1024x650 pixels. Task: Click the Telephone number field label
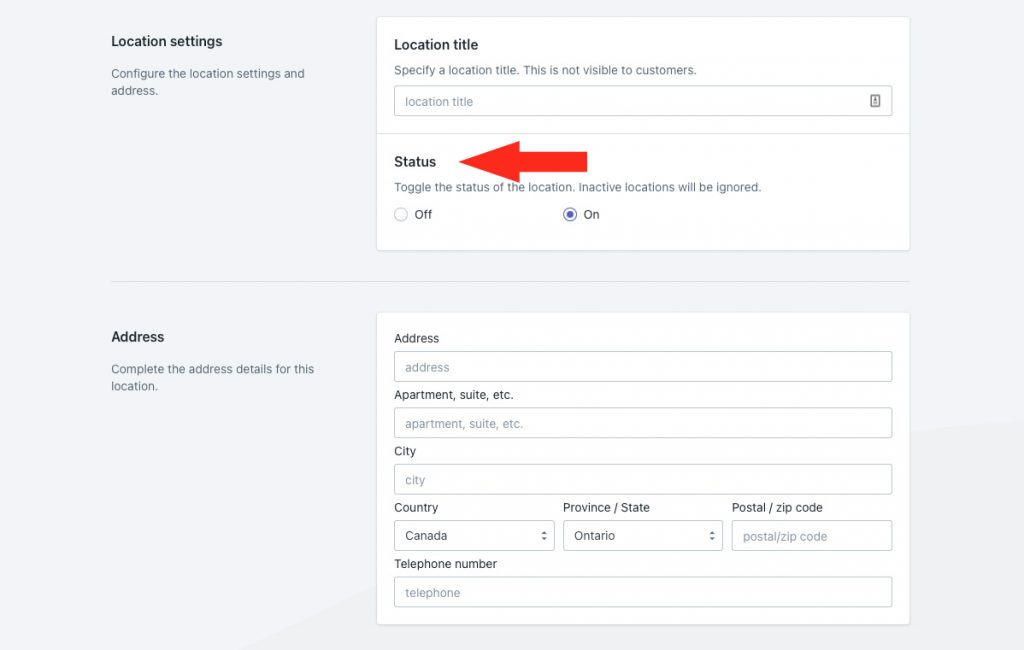tap(445, 564)
